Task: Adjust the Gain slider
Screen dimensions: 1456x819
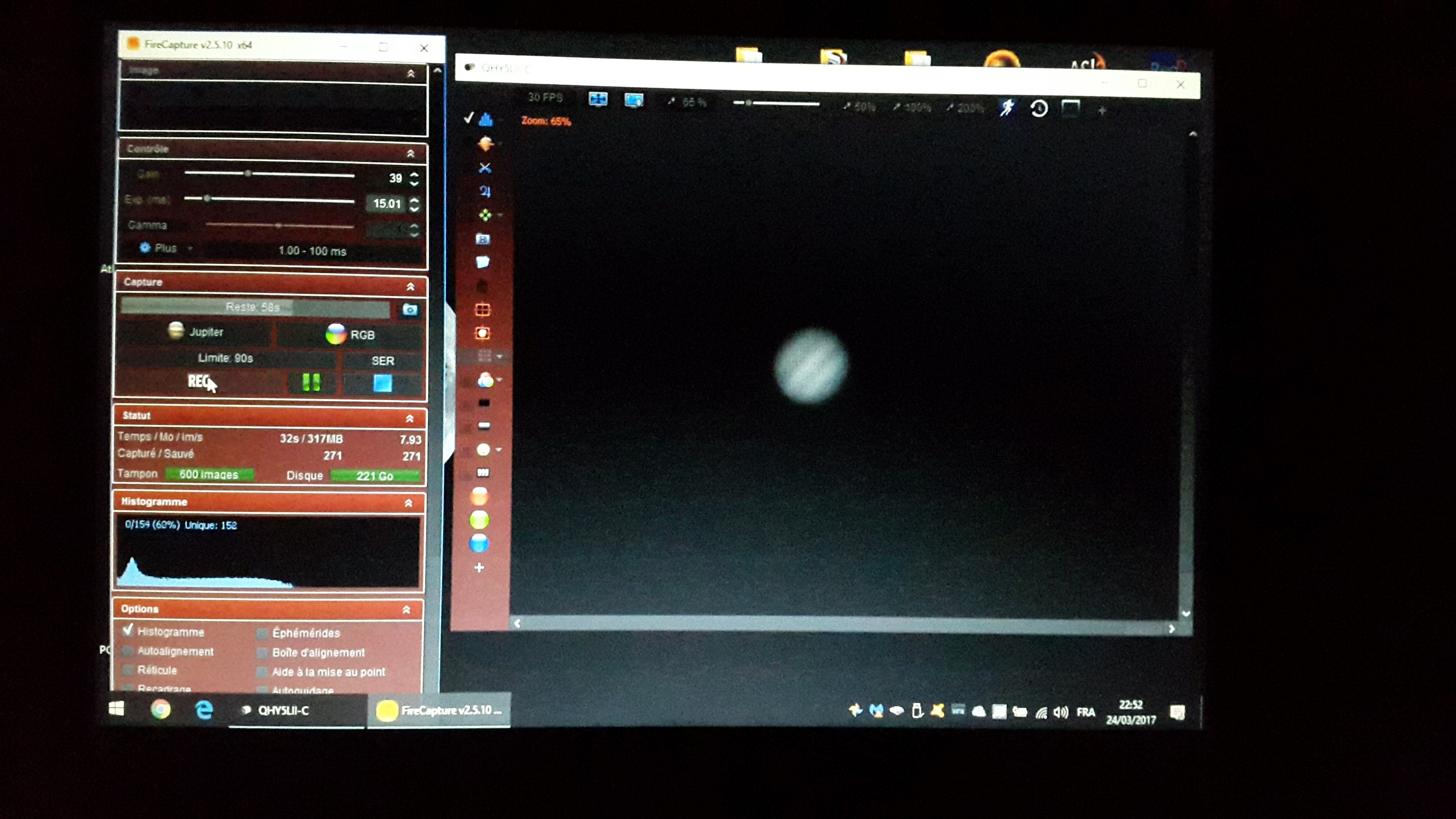Action: coord(248,174)
